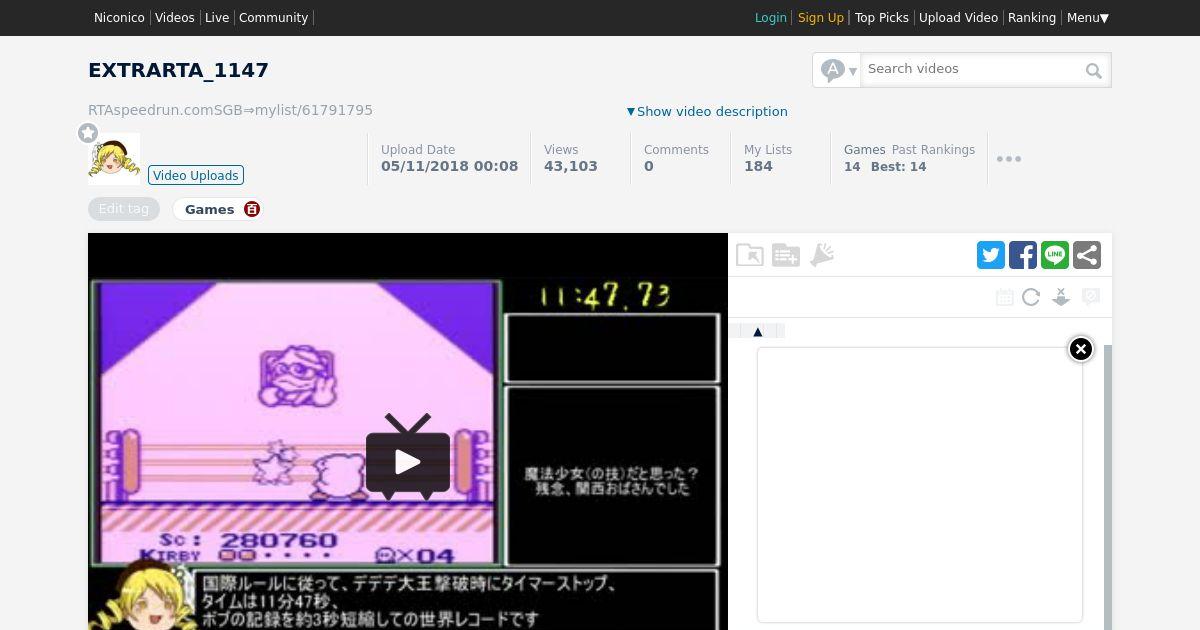This screenshot has height=630, width=1200.
Task: Open the general share icon
Action: [x=1087, y=255]
